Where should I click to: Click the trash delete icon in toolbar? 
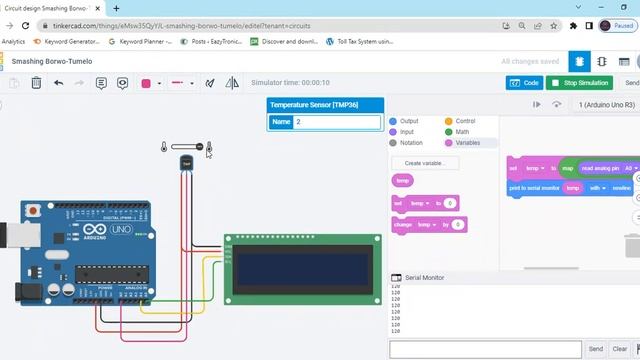pos(36,83)
